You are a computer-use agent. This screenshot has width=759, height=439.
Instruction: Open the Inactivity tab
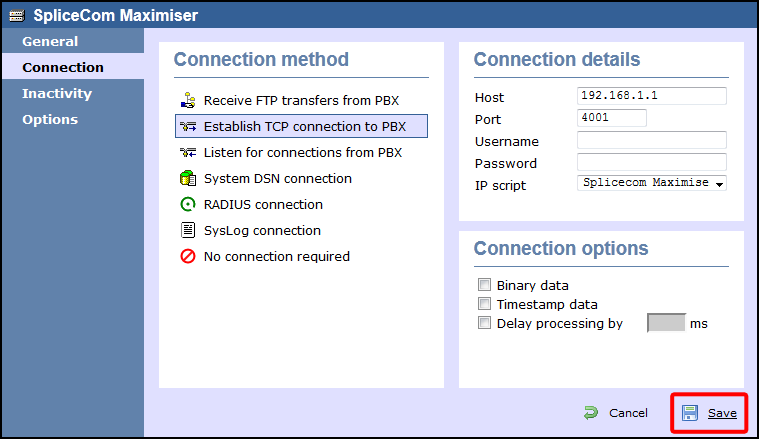(57, 94)
